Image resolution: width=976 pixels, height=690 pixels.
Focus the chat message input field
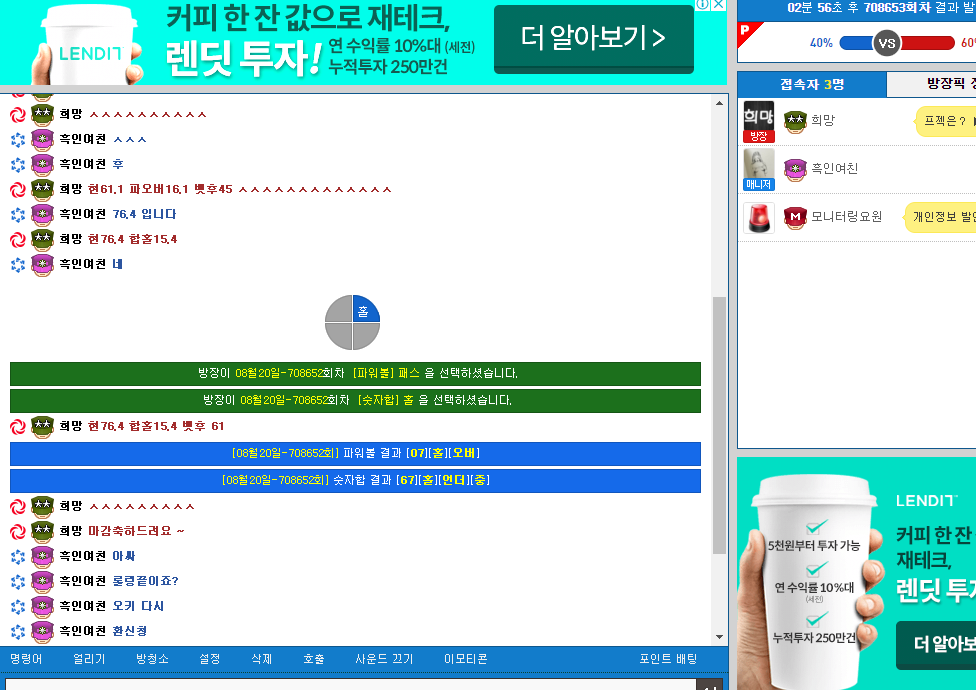click(350, 684)
